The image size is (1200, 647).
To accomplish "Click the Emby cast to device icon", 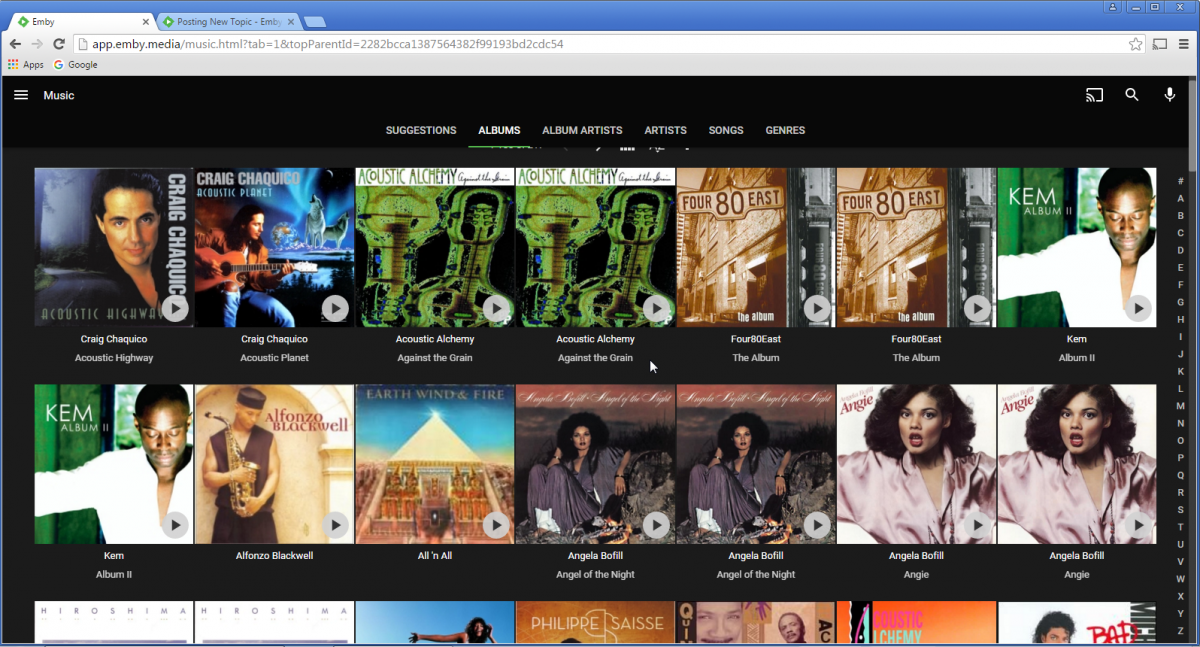I will pyautogui.click(x=1095, y=95).
